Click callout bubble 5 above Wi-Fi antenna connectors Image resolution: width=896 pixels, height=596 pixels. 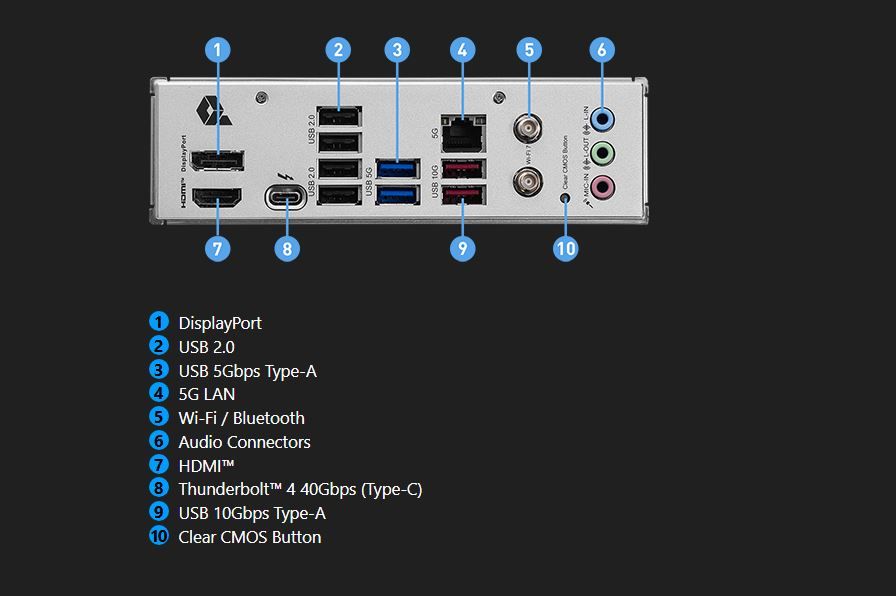[x=529, y=50]
